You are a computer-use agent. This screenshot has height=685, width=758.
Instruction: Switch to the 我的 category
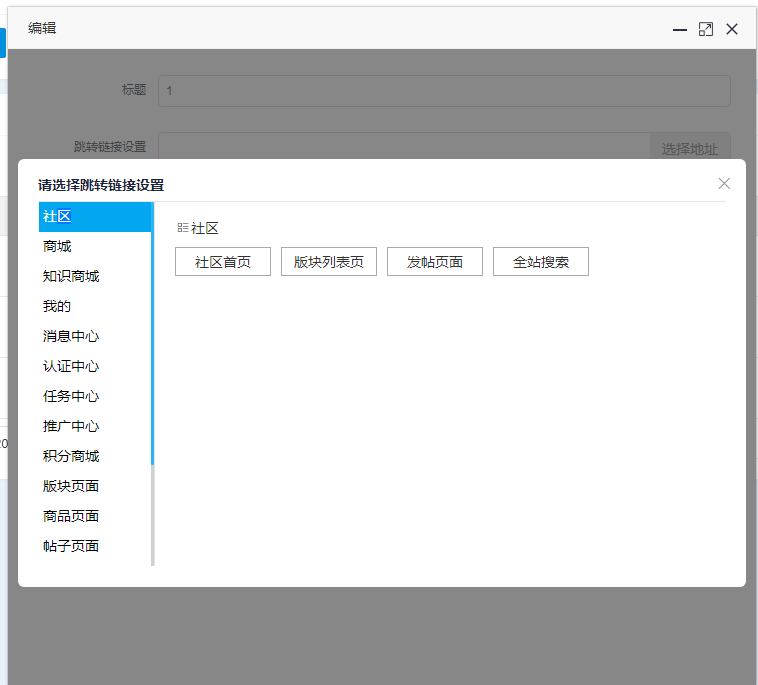click(95, 306)
